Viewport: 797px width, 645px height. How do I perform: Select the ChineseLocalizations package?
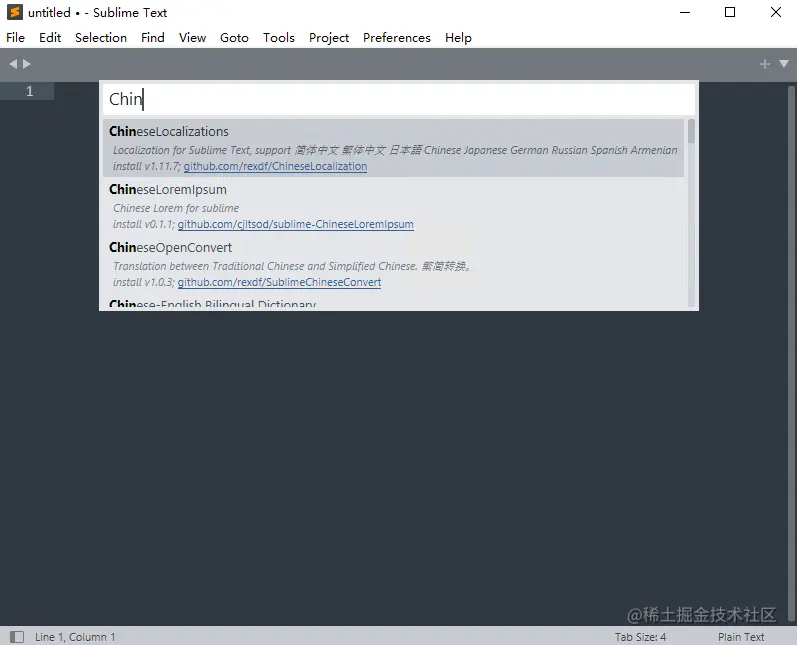point(393,148)
